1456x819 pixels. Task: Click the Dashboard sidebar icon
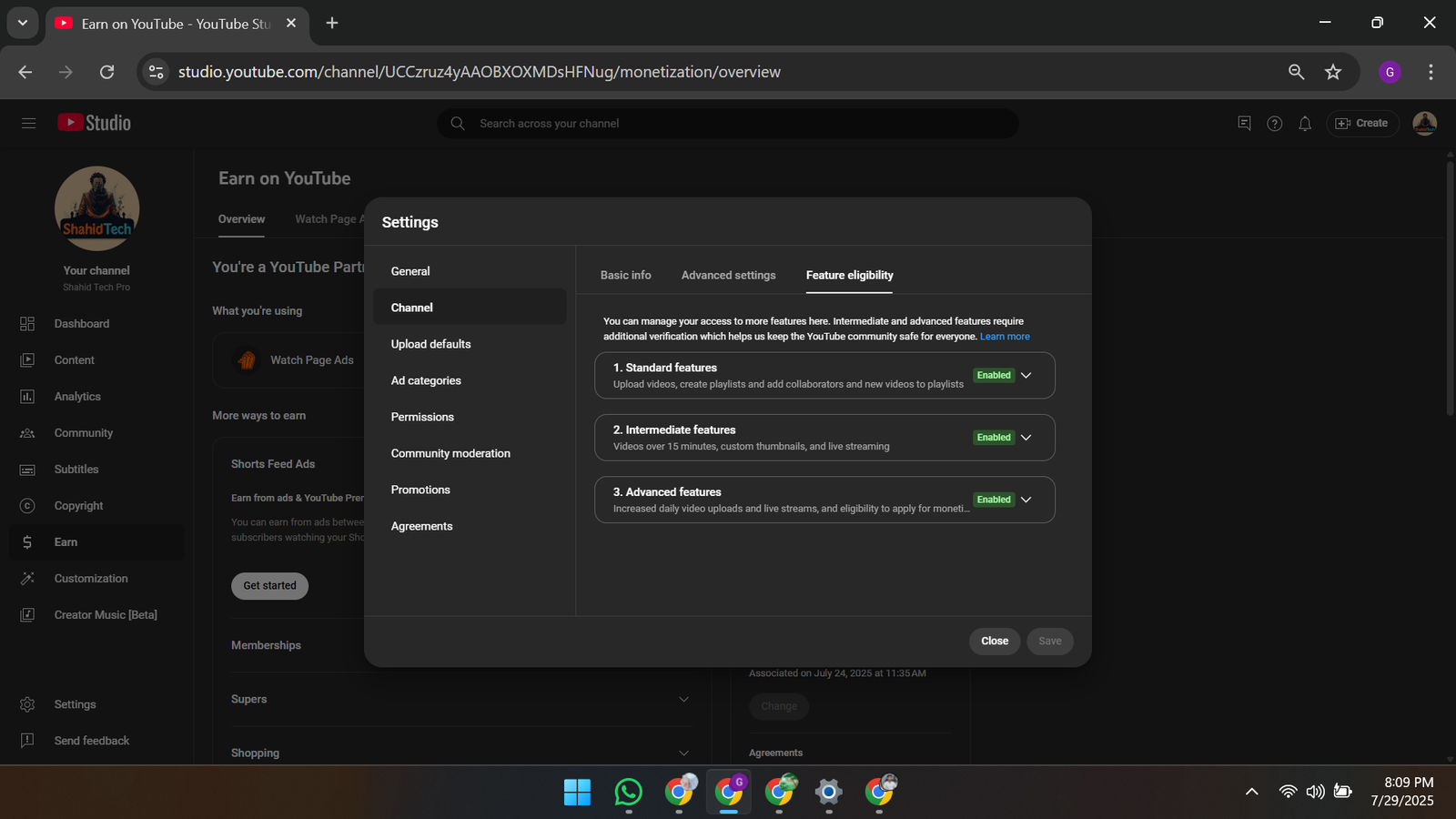click(27, 324)
